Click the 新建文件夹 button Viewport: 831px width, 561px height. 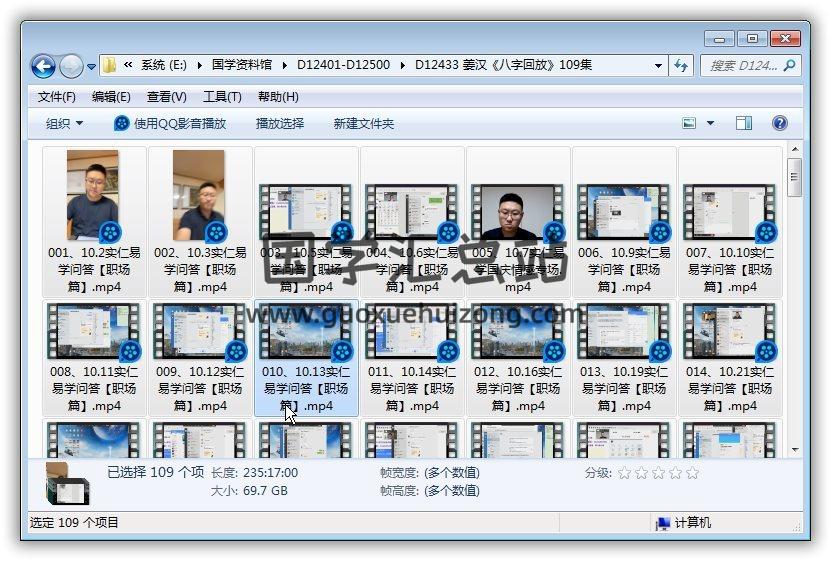[x=363, y=123]
